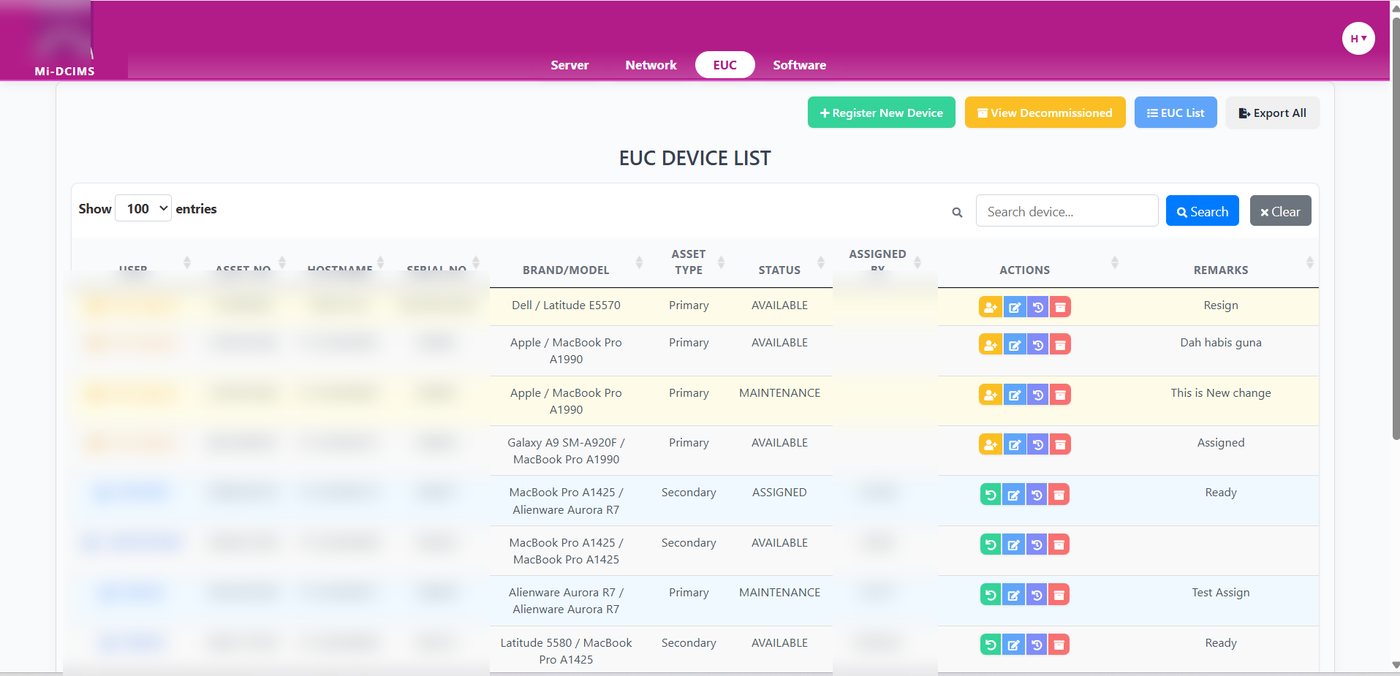The height and width of the screenshot is (676, 1400).
Task: Edit the Galaxy A9 SM-A920F device
Action: click(1014, 444)
